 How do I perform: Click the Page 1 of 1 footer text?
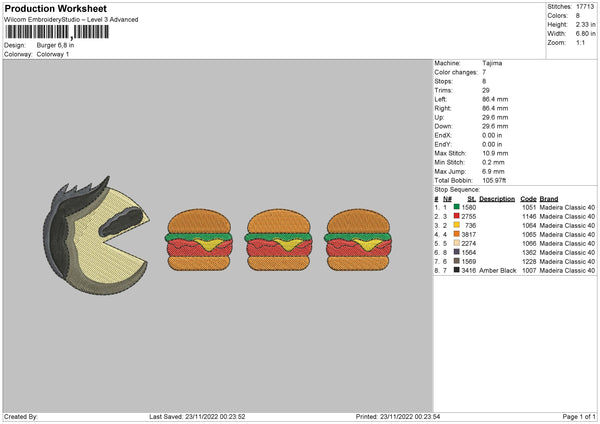click(x=579, y=416)
